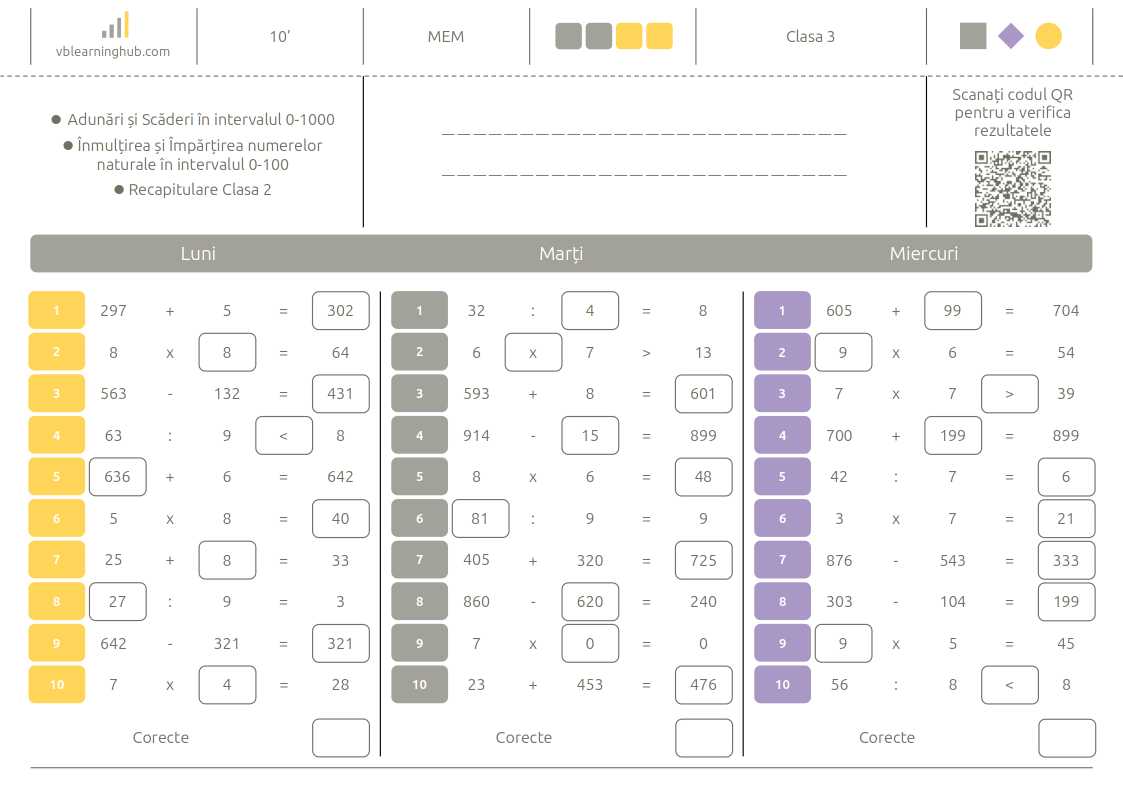Open the vblearninghub.com link
The width and height of the screenshot is (1123, 794).
114,51
